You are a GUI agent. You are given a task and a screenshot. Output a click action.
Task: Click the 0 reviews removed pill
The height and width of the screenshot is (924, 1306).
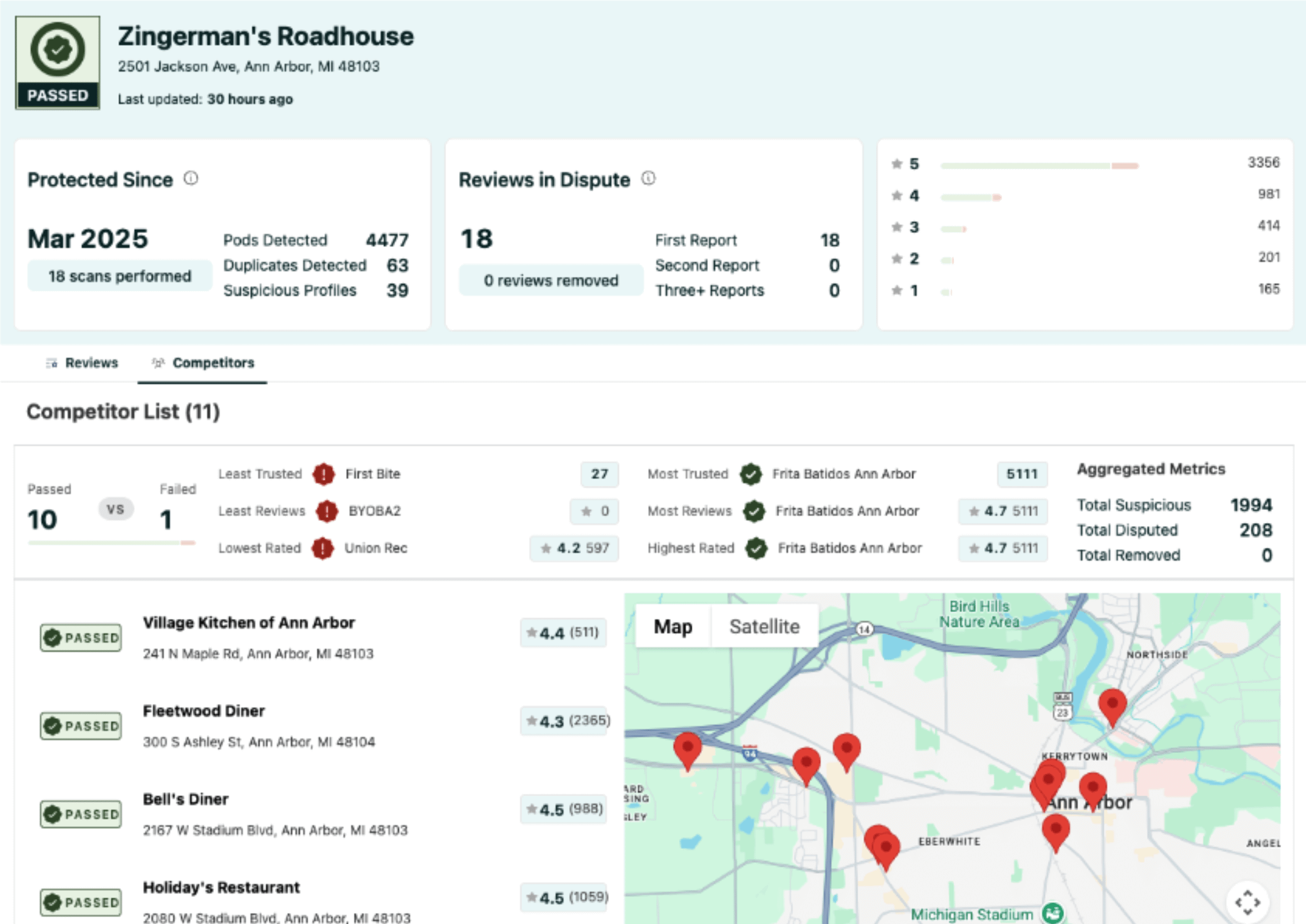(x=551, y=281)
